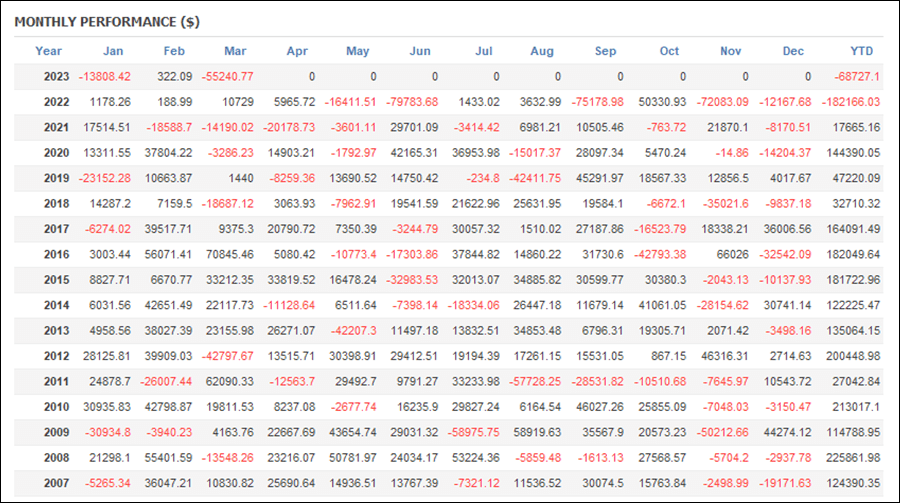Image resolution: width=900 pixels, height=503 pixels.
Task: Click the 2009 July value -58975.75
Action: click(x=474, y=432)
